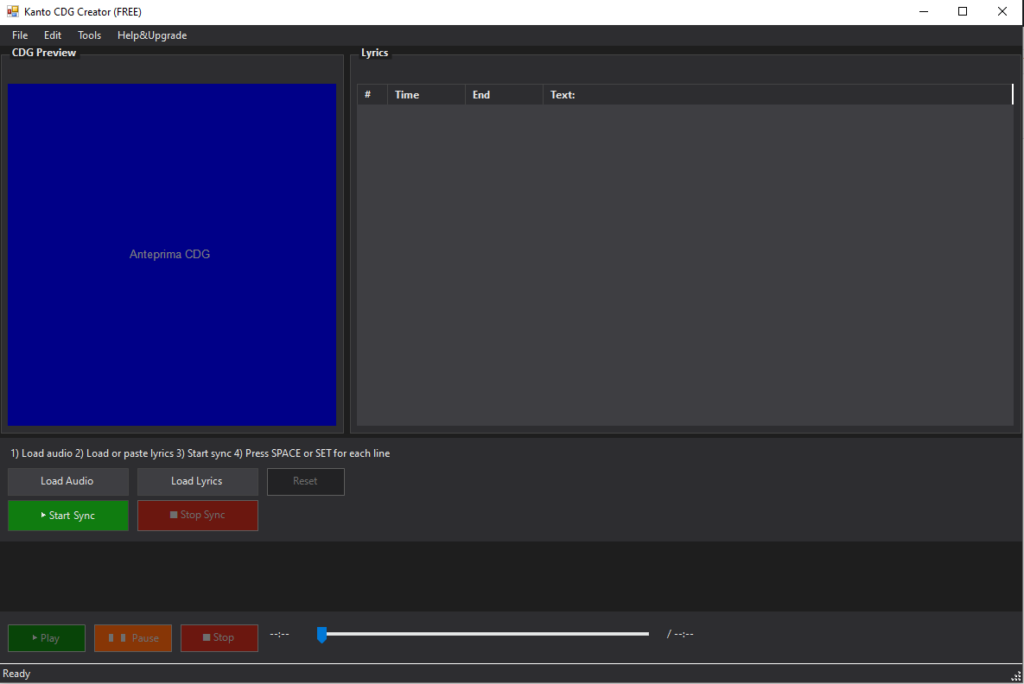The width and height of the screenshot is (1024, 684).
Task: Start syncing with the green Start Sync button
Action: click(x=68, y=515)
